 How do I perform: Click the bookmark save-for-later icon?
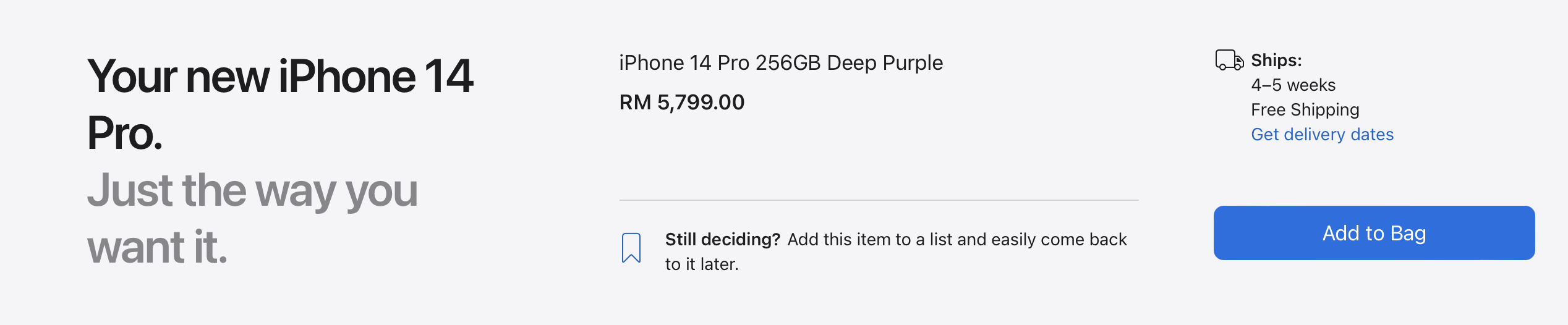coord(631,248)
